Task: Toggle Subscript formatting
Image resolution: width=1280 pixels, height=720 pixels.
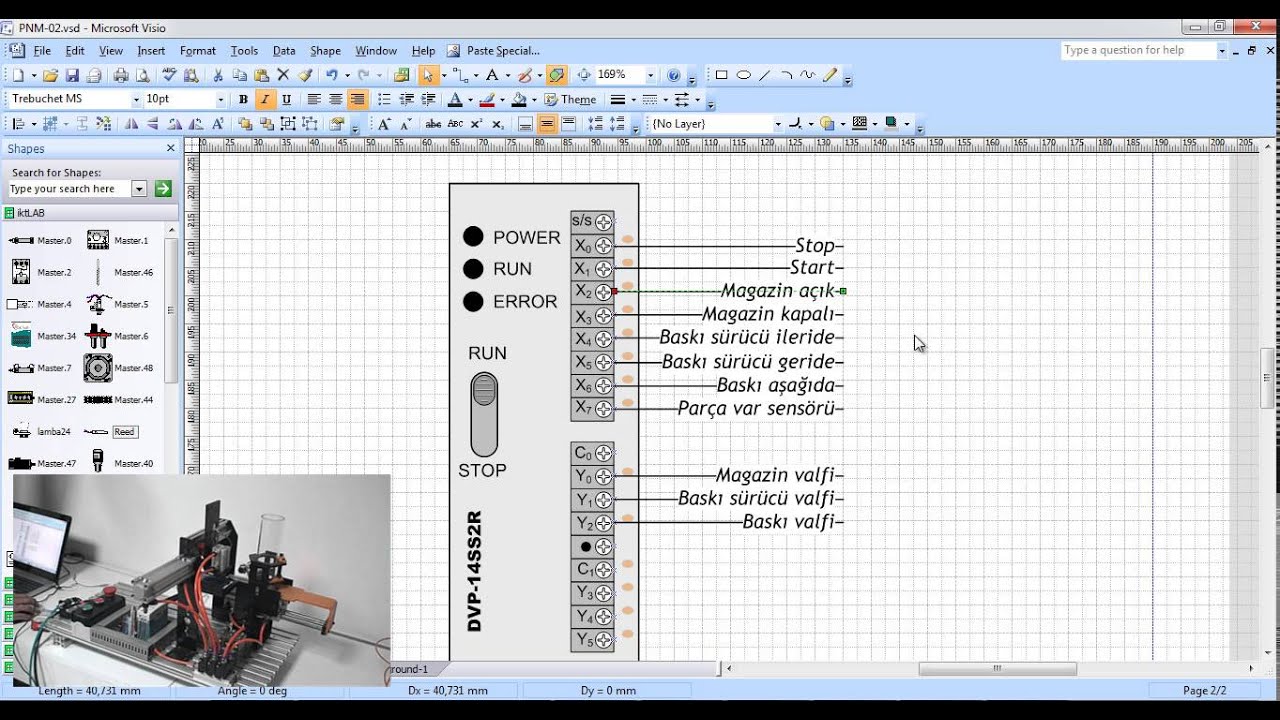Action: click(x=498, y=124)
